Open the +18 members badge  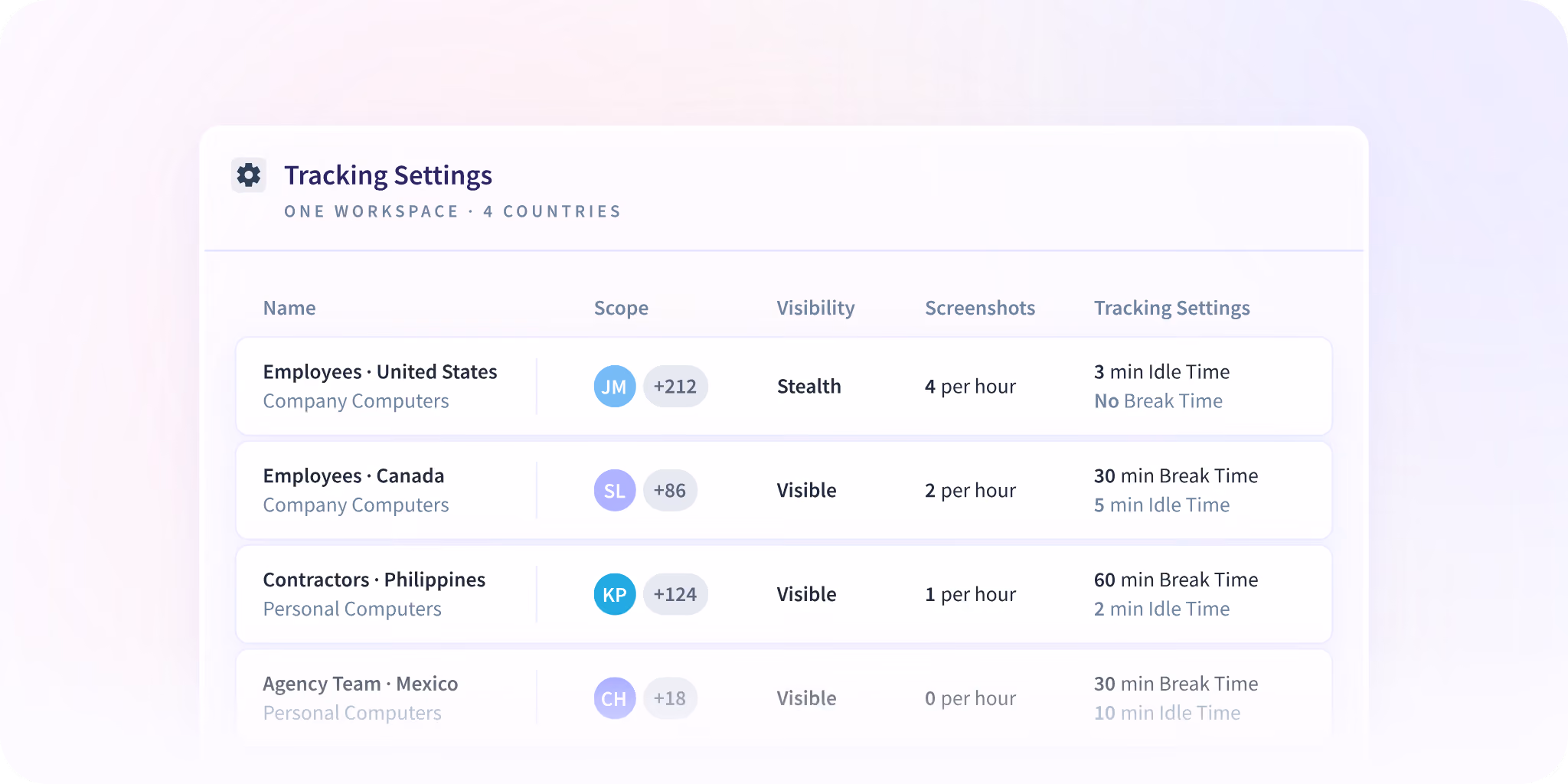pos(670,698)
